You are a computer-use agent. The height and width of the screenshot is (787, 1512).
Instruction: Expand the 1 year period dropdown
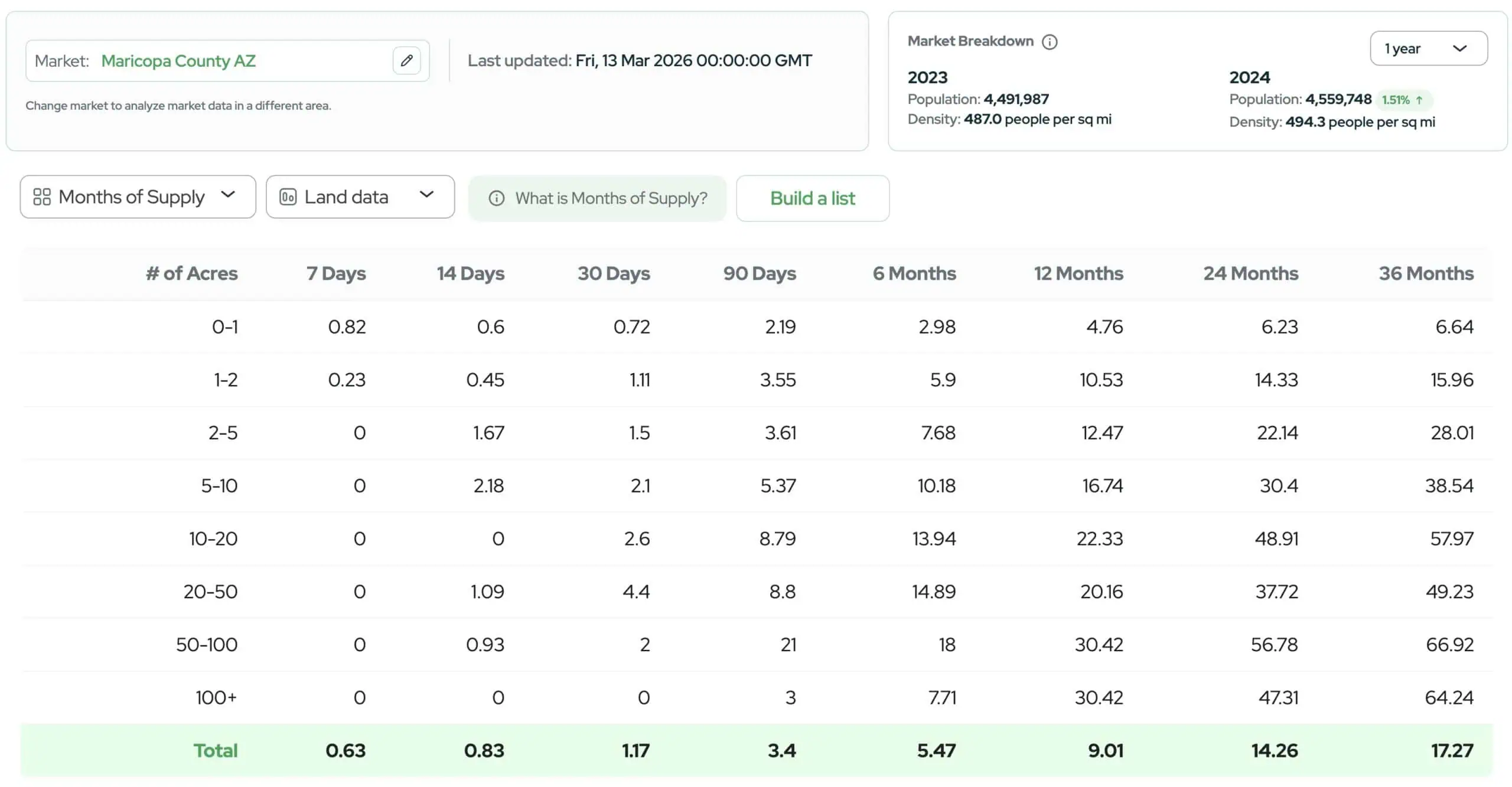coord(1428,48)
